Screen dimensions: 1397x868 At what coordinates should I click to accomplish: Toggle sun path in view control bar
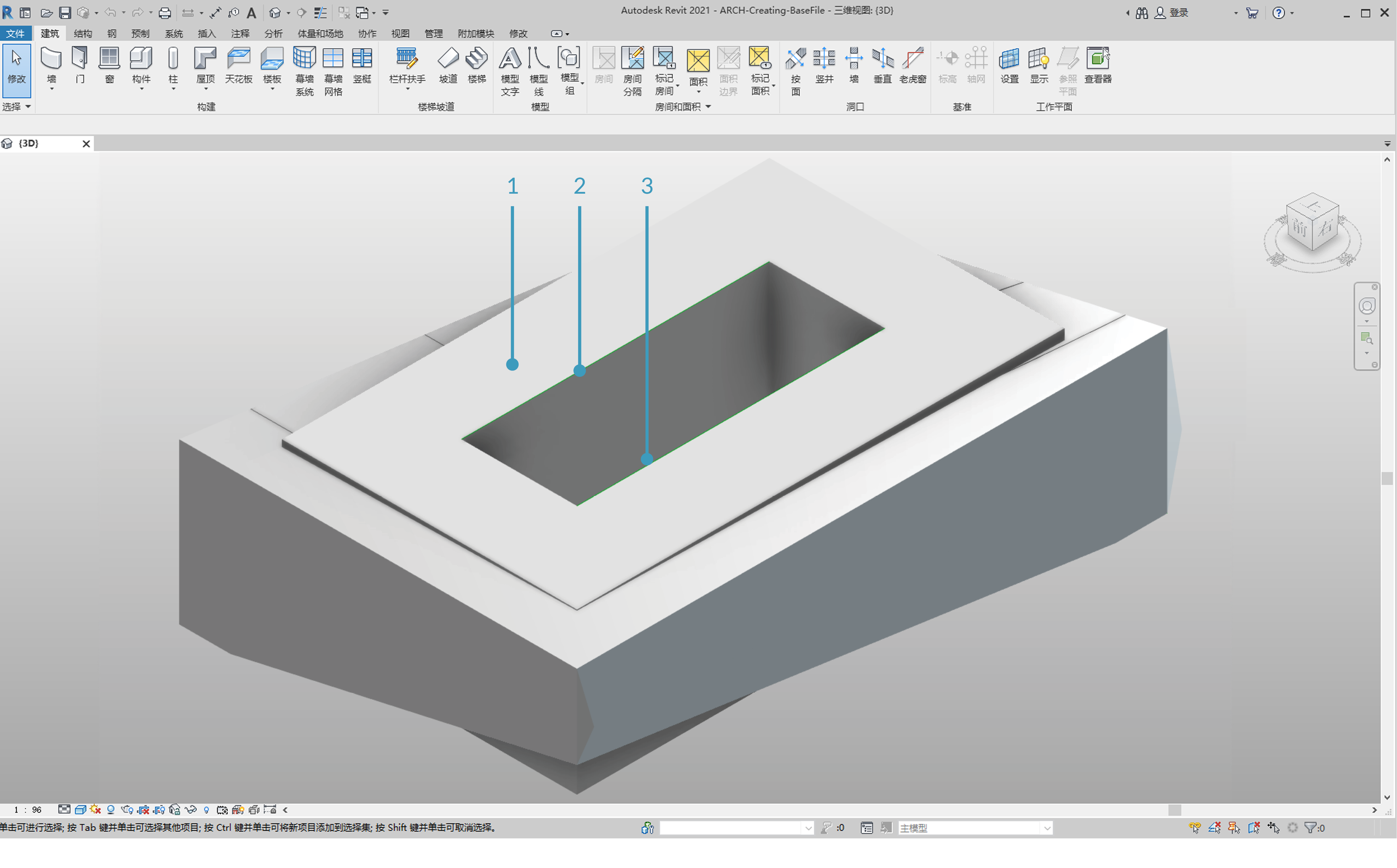95,809
